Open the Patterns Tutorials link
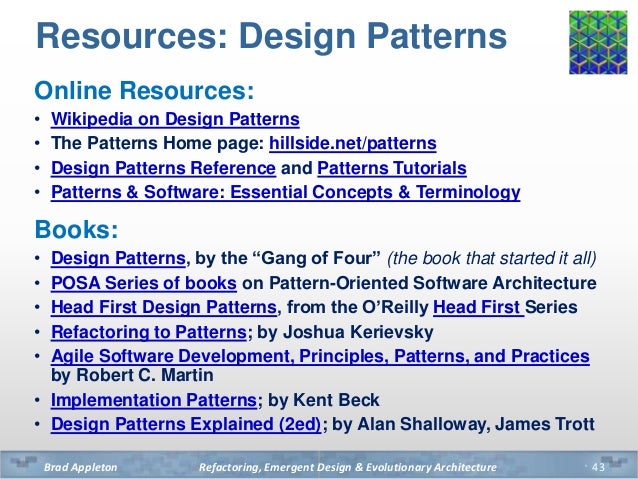This screenshot has height=479, width=638. [x=392, y=168]
